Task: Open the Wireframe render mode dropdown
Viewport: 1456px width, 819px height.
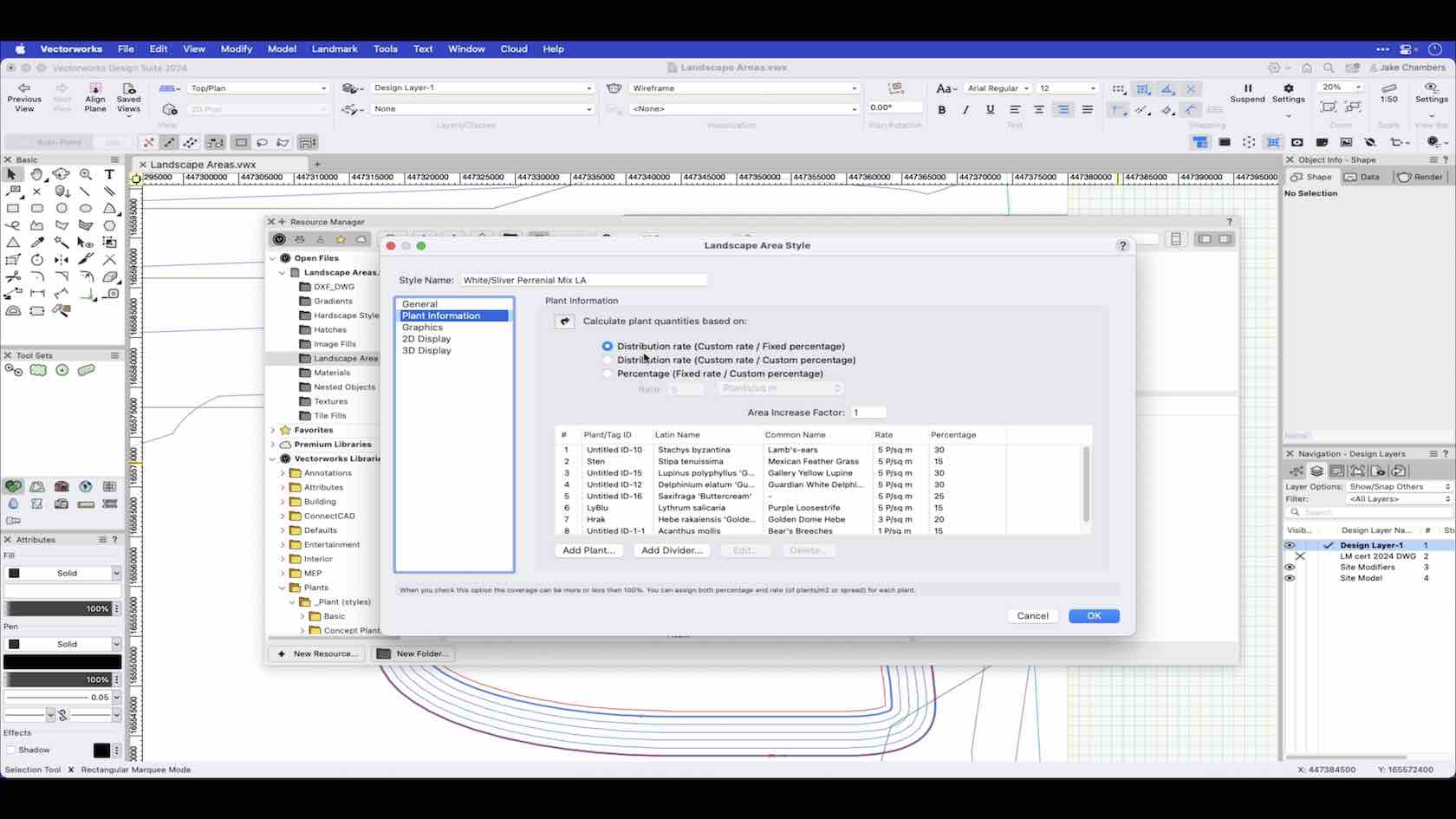Action: 744,88
